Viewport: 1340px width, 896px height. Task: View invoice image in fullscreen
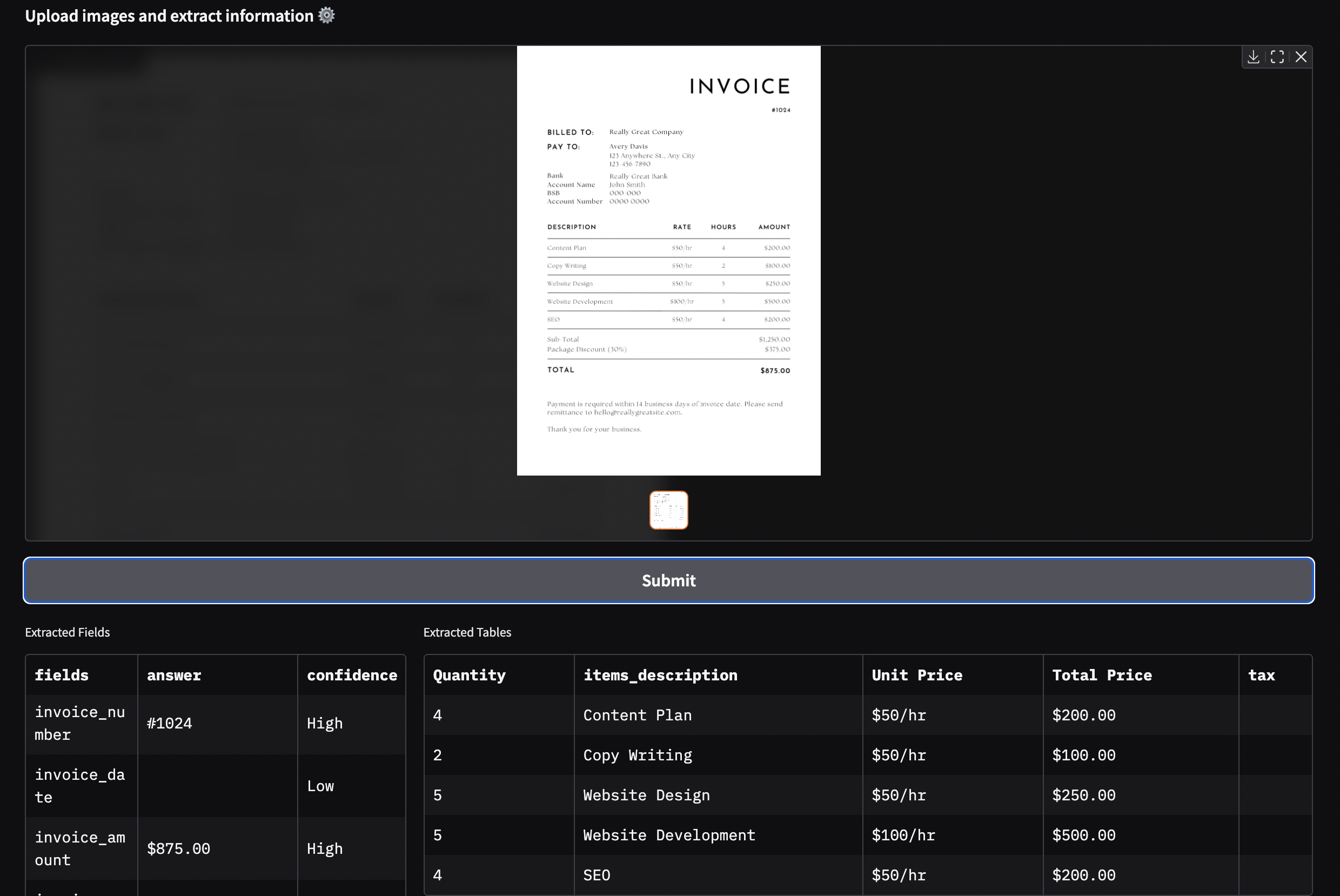pyautogui.click(x=1277, y=57)
